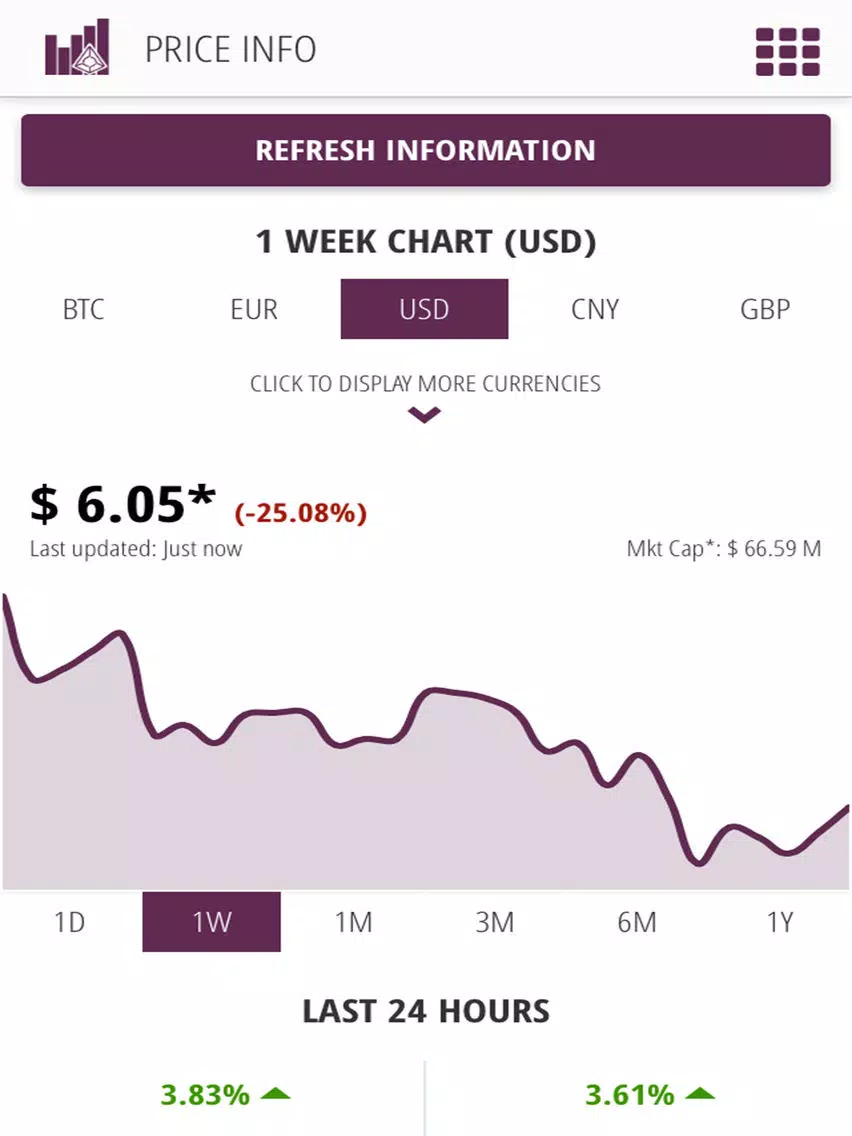The width and height of the screenshot is (852, 1136).
Task: Tap the $ 6.05 price value
Action: click(123, 504)
